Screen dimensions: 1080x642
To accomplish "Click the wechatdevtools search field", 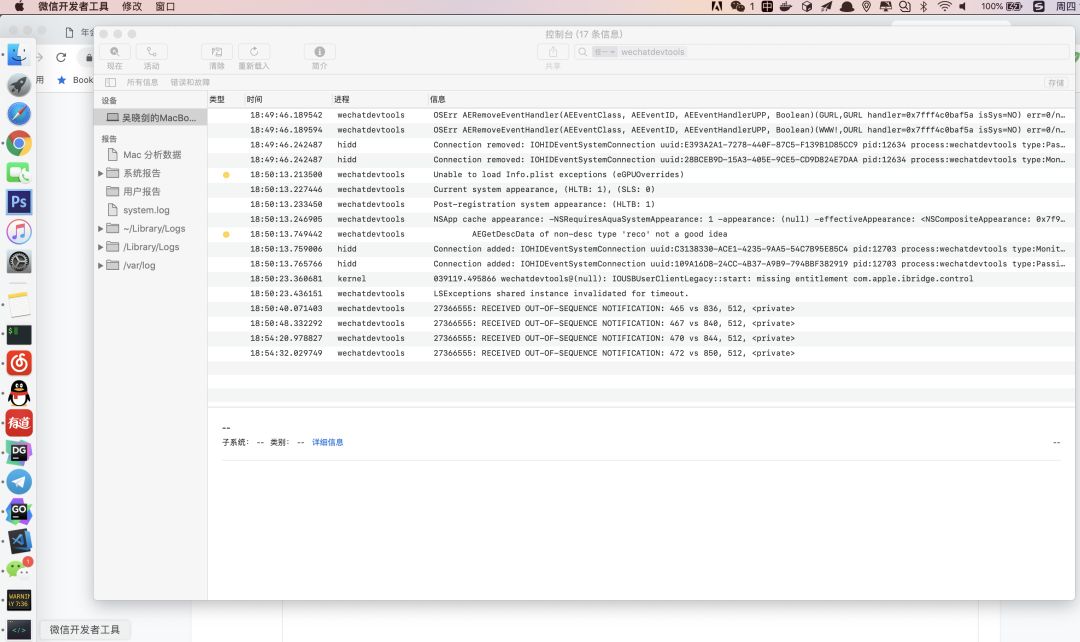I will [820, 52].
